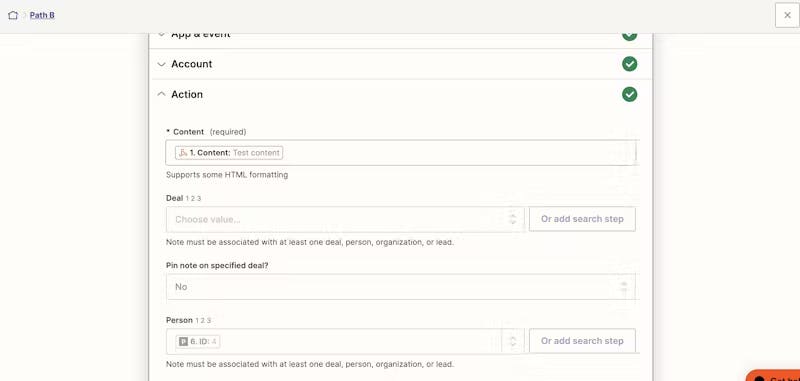This screenshot has height=381, width=800.
Task: Click the 'Person' field label
Action: (179, 320)
